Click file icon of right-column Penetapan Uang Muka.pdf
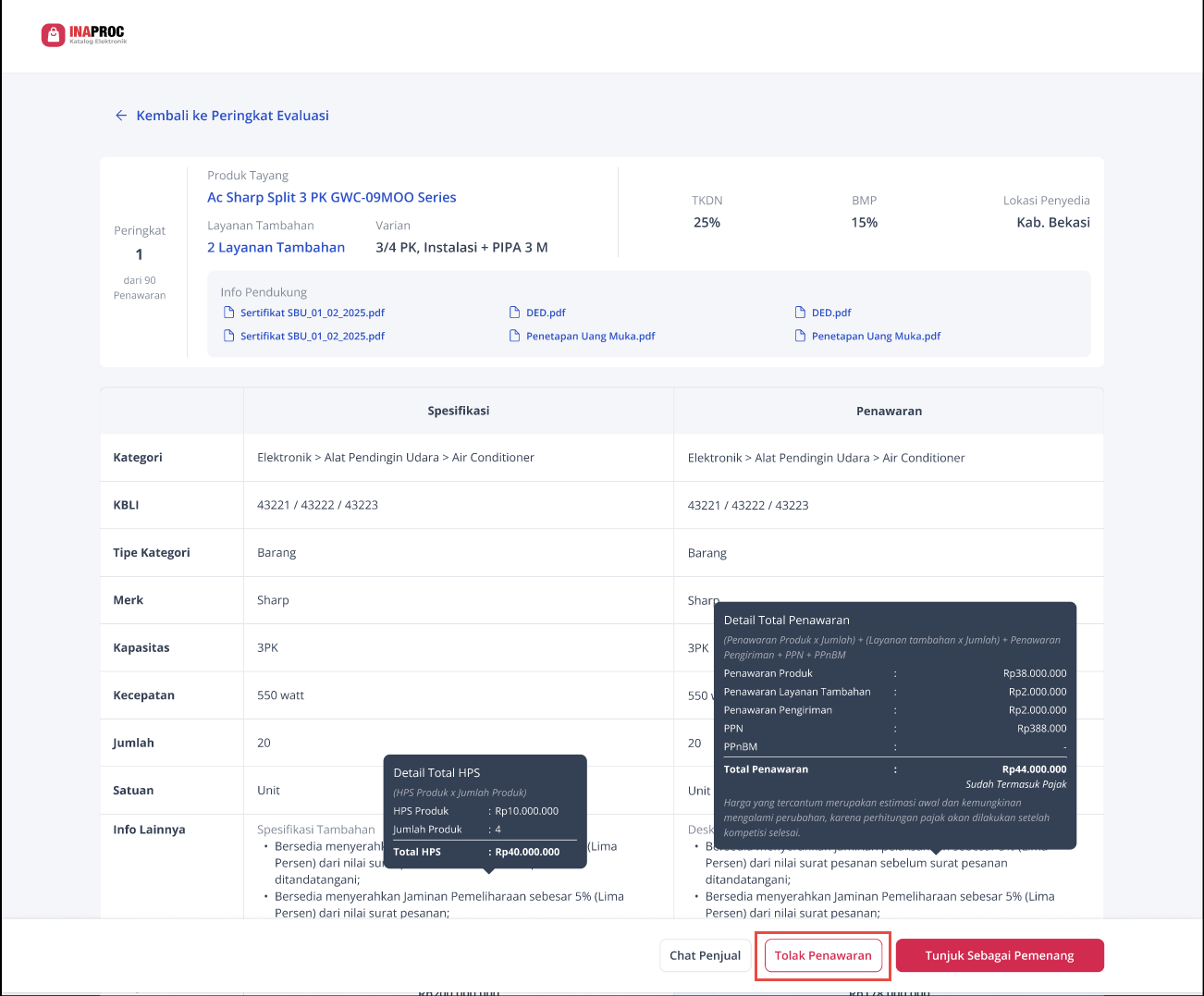The image size is (1204, 996). (801, 336)
